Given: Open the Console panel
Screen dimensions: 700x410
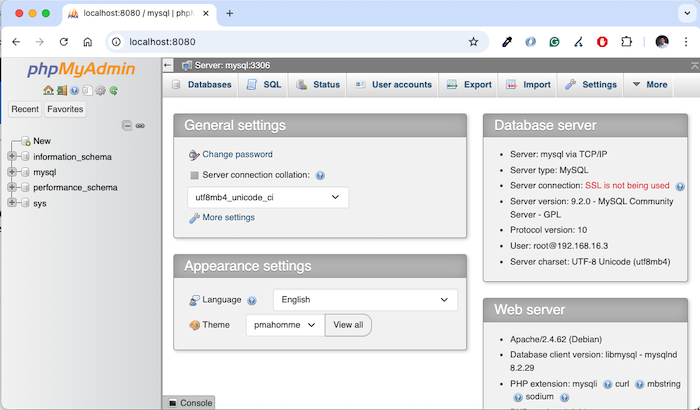Looking at the screenshot, I should coord(191,403).
